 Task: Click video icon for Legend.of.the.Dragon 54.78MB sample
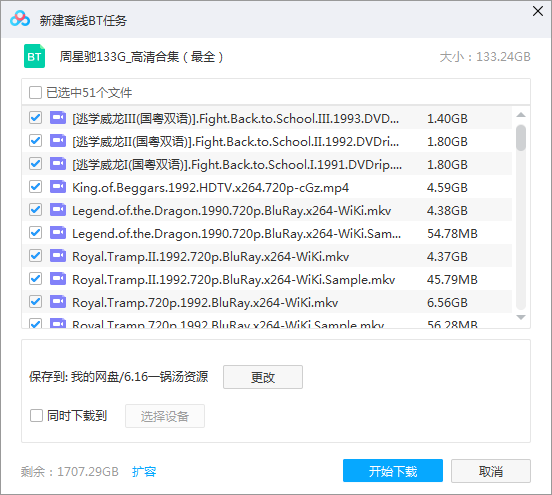58,233
